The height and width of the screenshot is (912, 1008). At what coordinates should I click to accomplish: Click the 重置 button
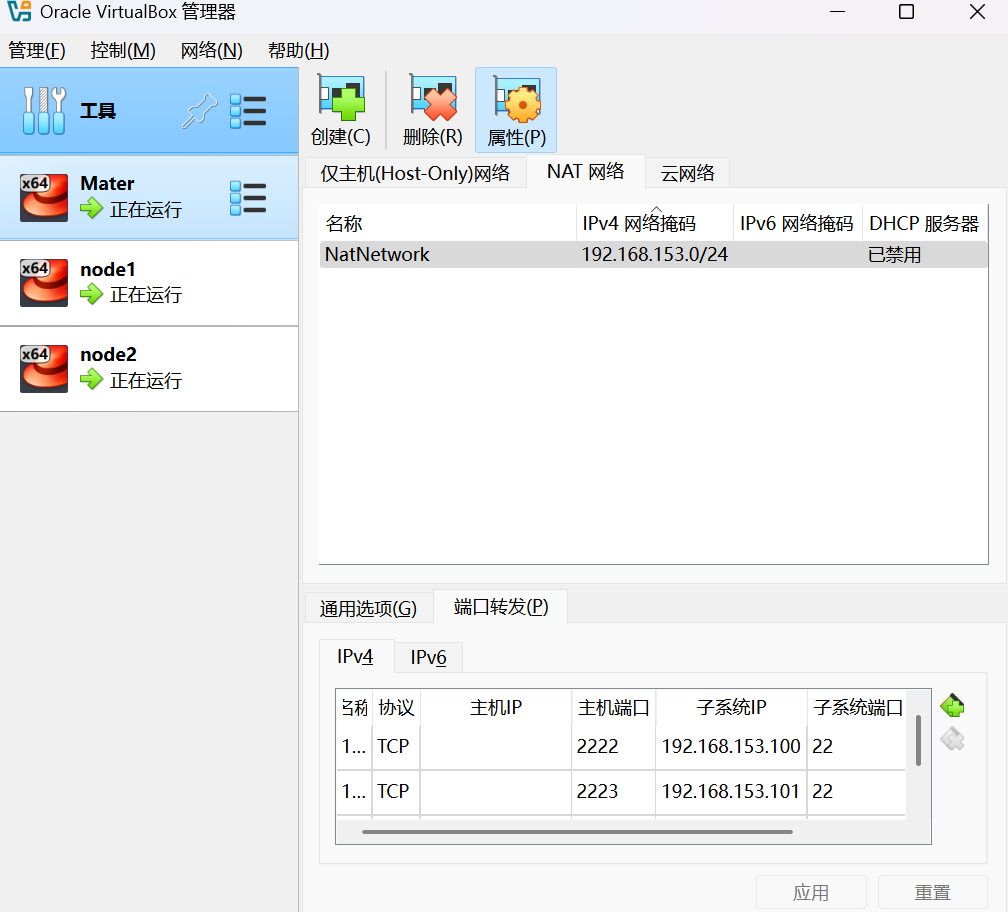click(932, 892)
